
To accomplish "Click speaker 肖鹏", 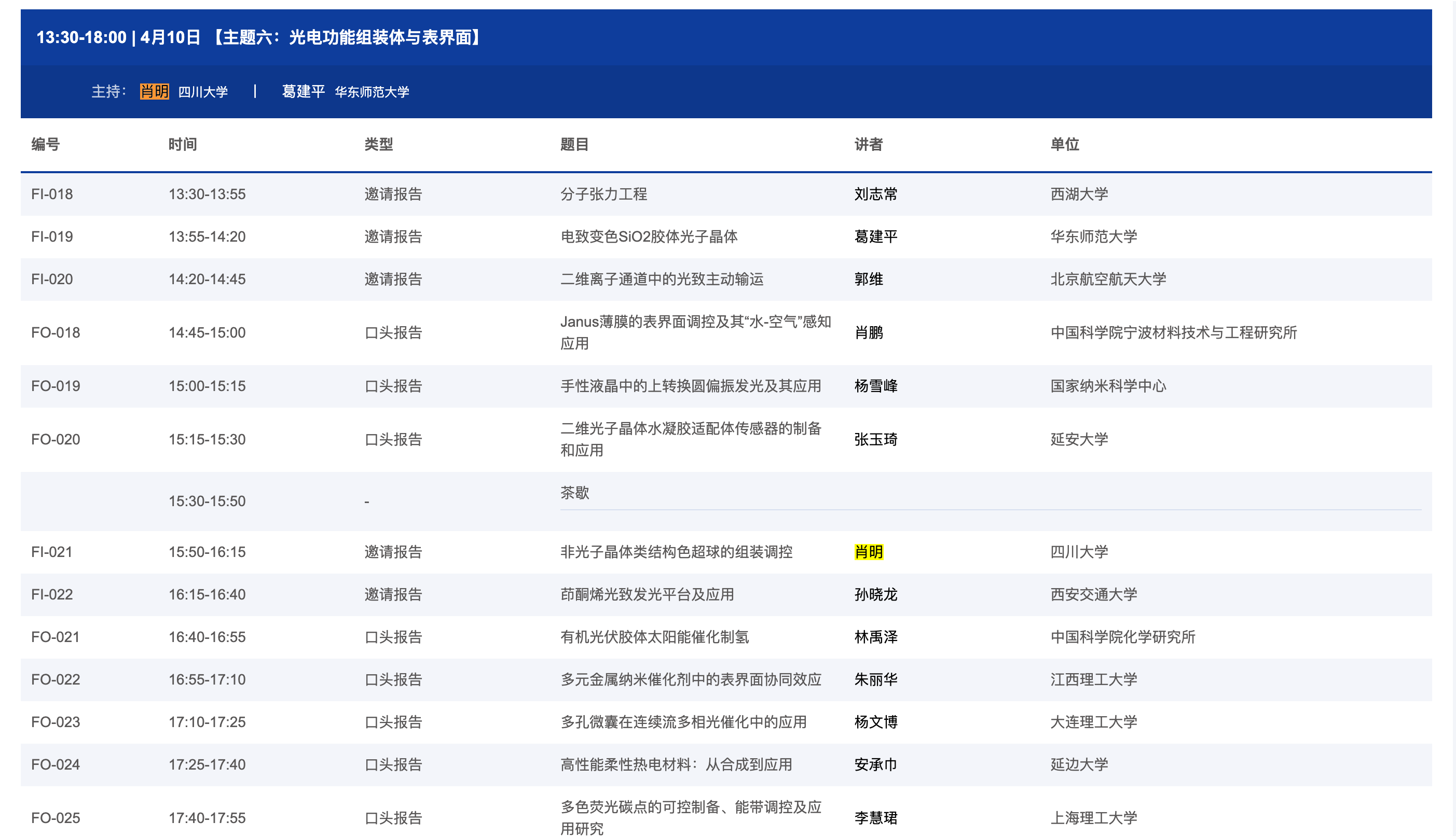I will coord(869,332).
